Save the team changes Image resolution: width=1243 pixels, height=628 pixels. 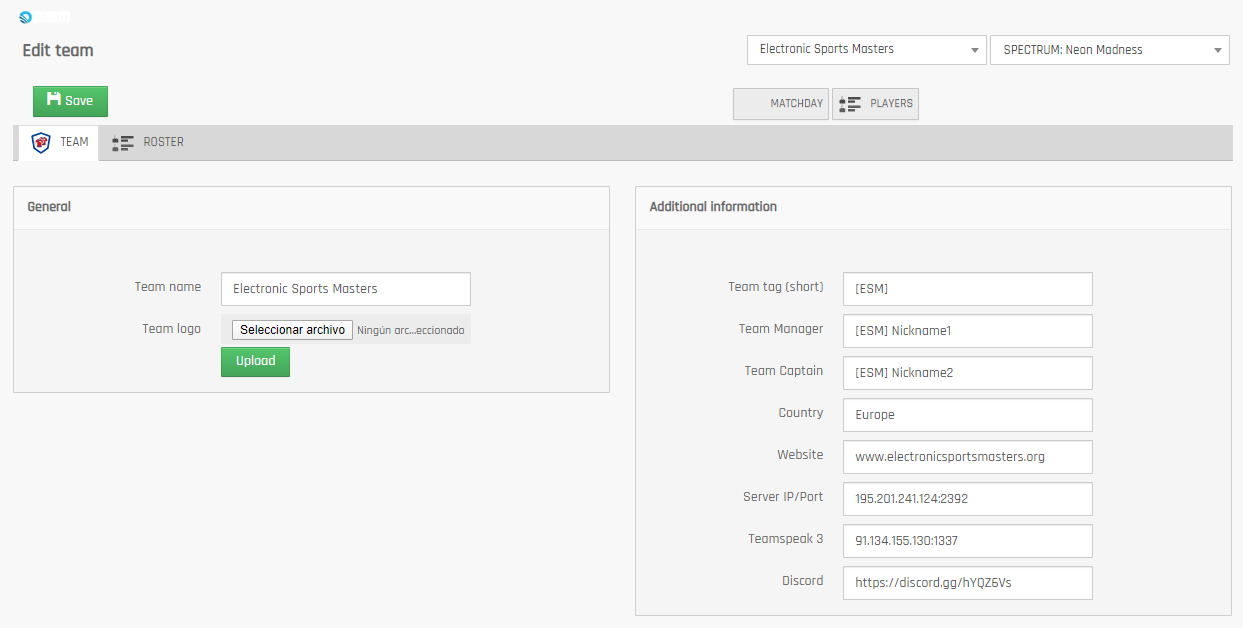coord(70,101)
